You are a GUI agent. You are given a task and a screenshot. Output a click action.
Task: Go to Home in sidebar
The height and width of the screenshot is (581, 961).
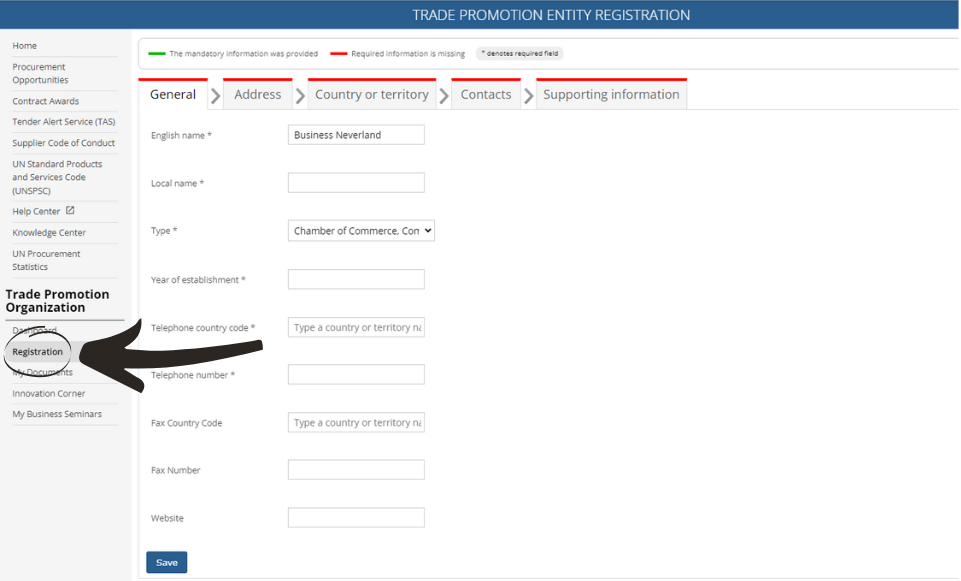25,46
